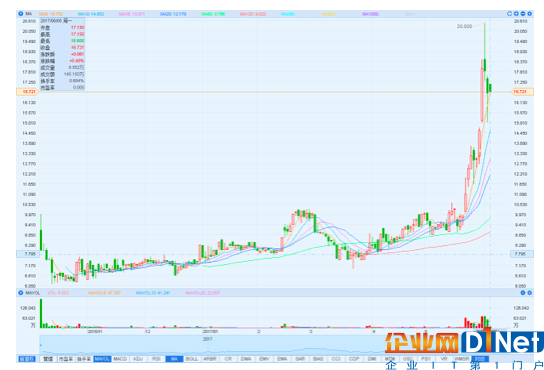
Task: Click the MAVOL5 value label
Action: pyautogui.click(x=104, y=293)
